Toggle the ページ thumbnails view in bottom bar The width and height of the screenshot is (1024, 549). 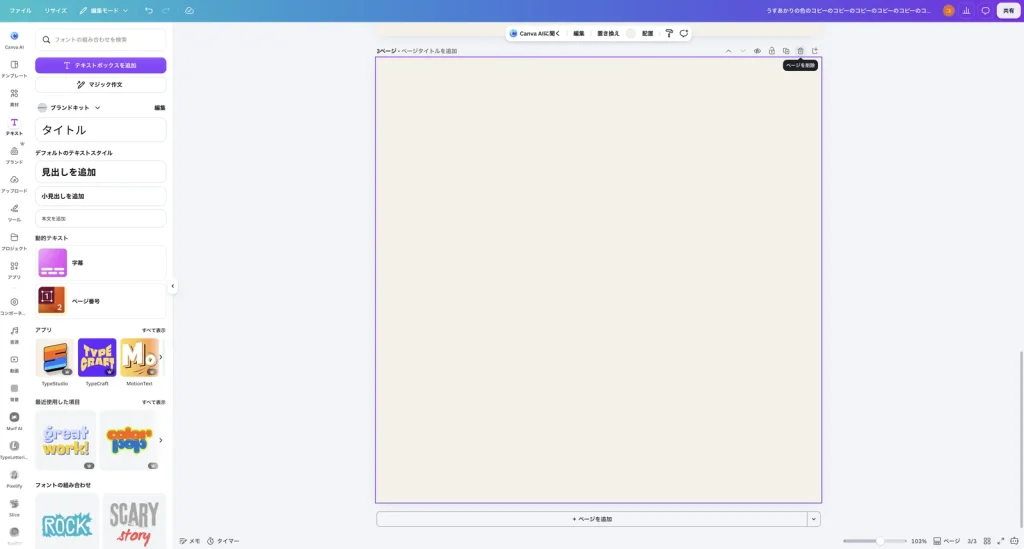[x=946, y=541]
